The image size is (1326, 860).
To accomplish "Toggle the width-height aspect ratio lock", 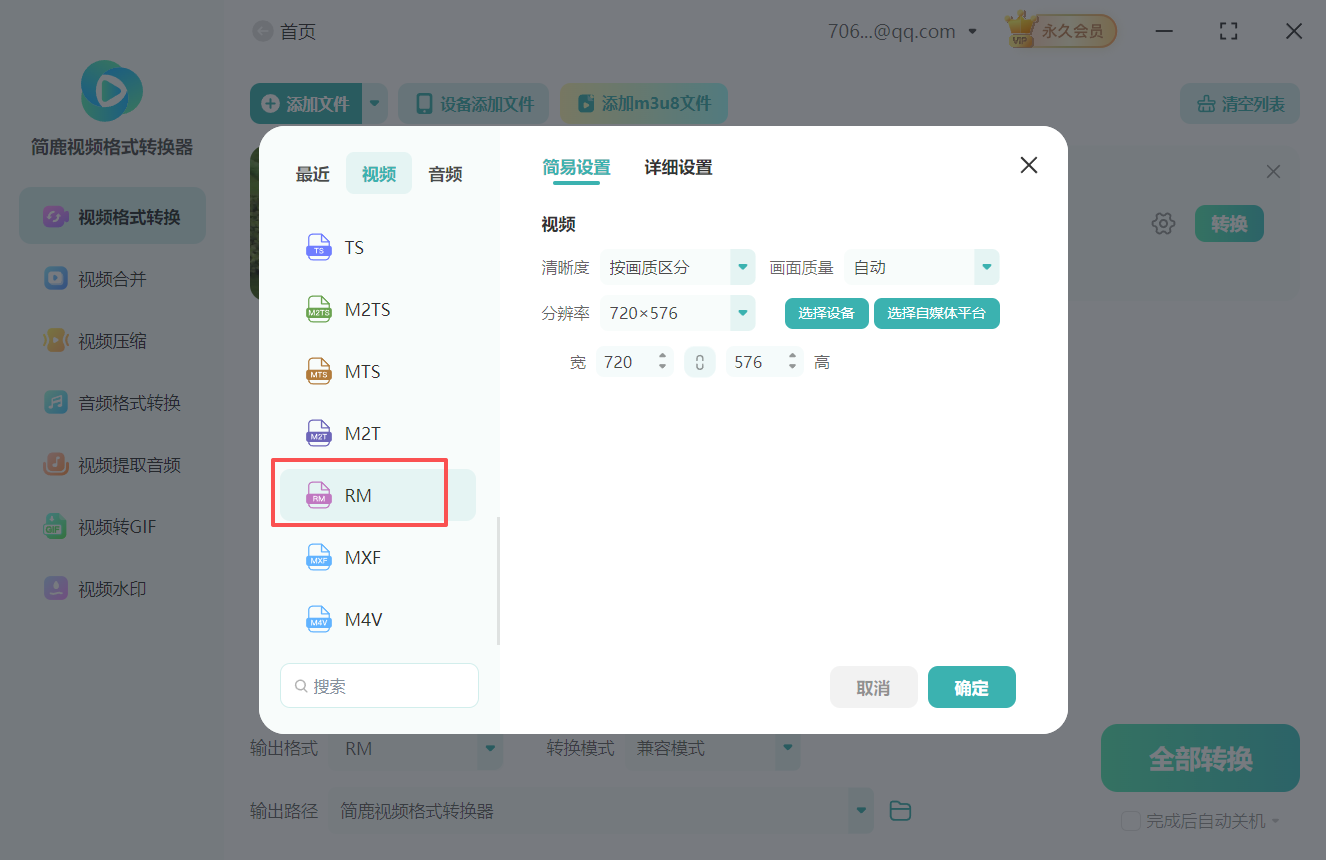I will click(699, 361).
